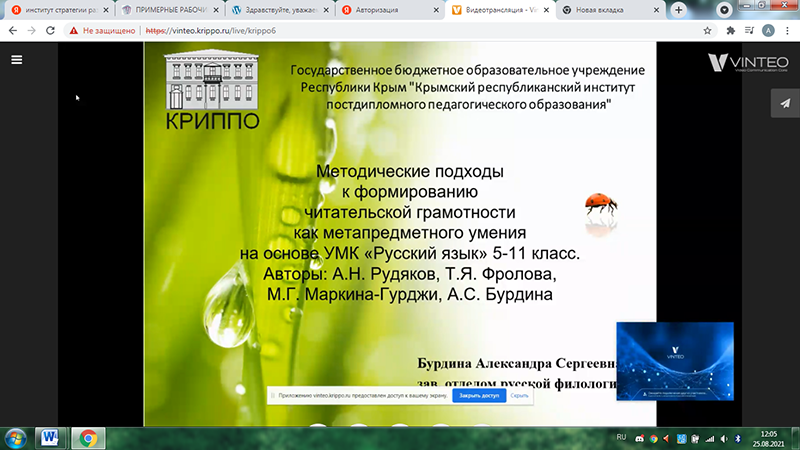
Task: Close the 'Здравствуйте, уважаемые' tab
Action: [x=326, y=10]
